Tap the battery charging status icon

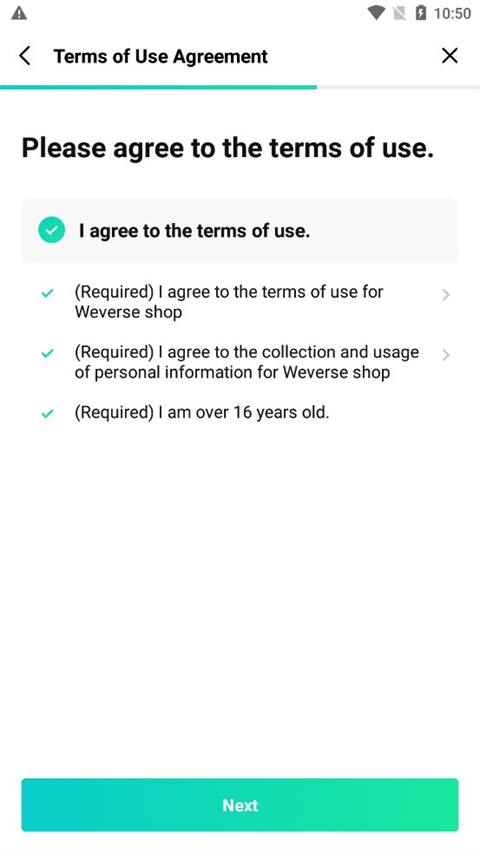click(421, 13)
